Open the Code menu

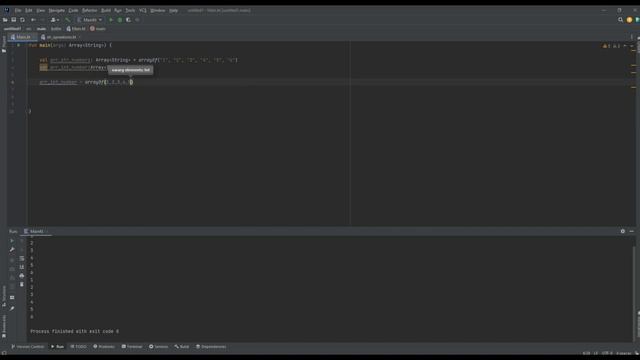coord(73,10)
